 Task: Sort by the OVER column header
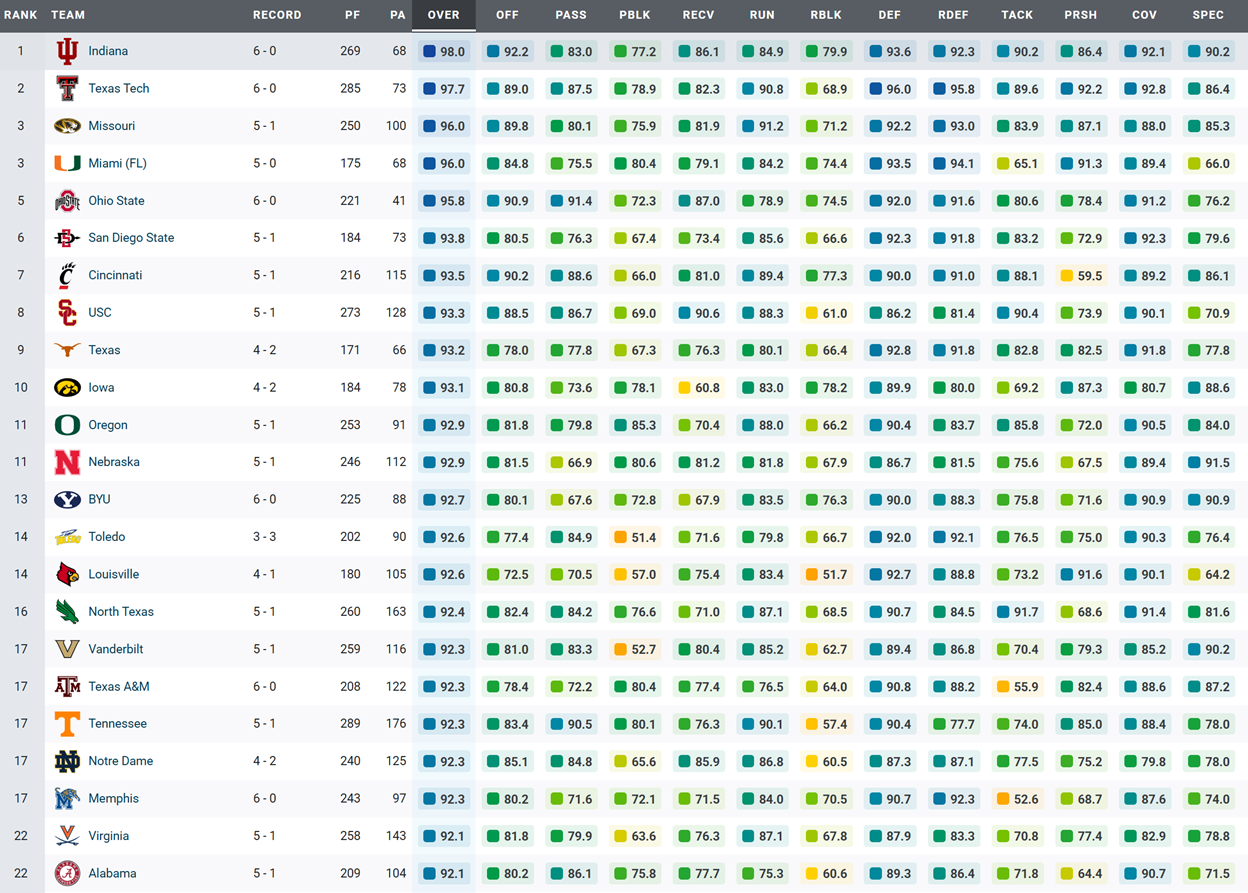tap(443, 15)
